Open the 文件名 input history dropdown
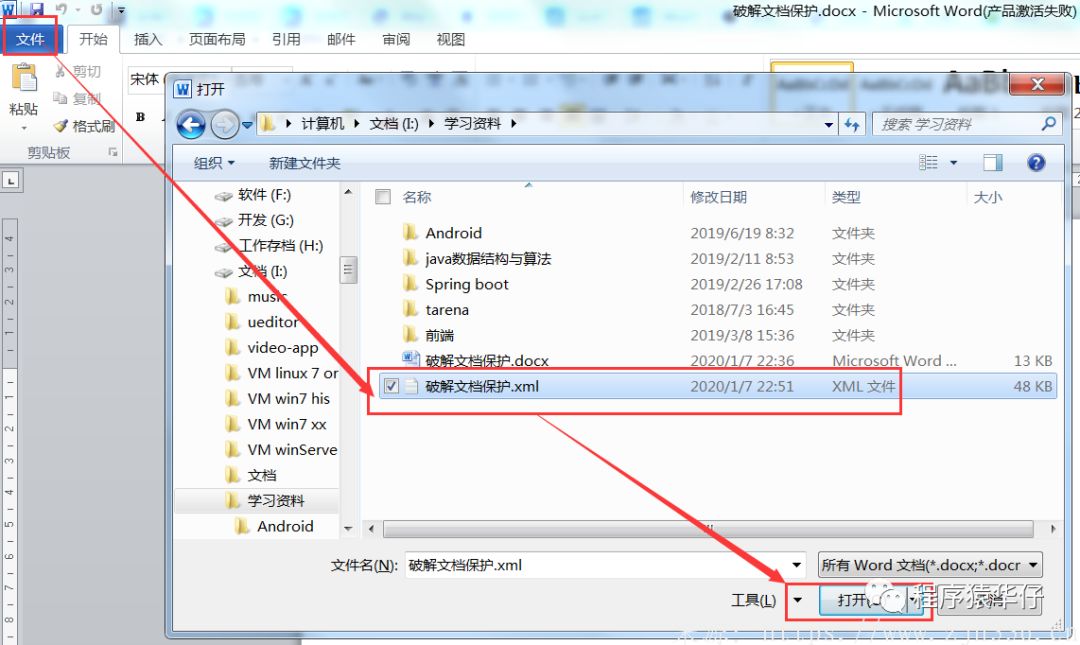 798,564
